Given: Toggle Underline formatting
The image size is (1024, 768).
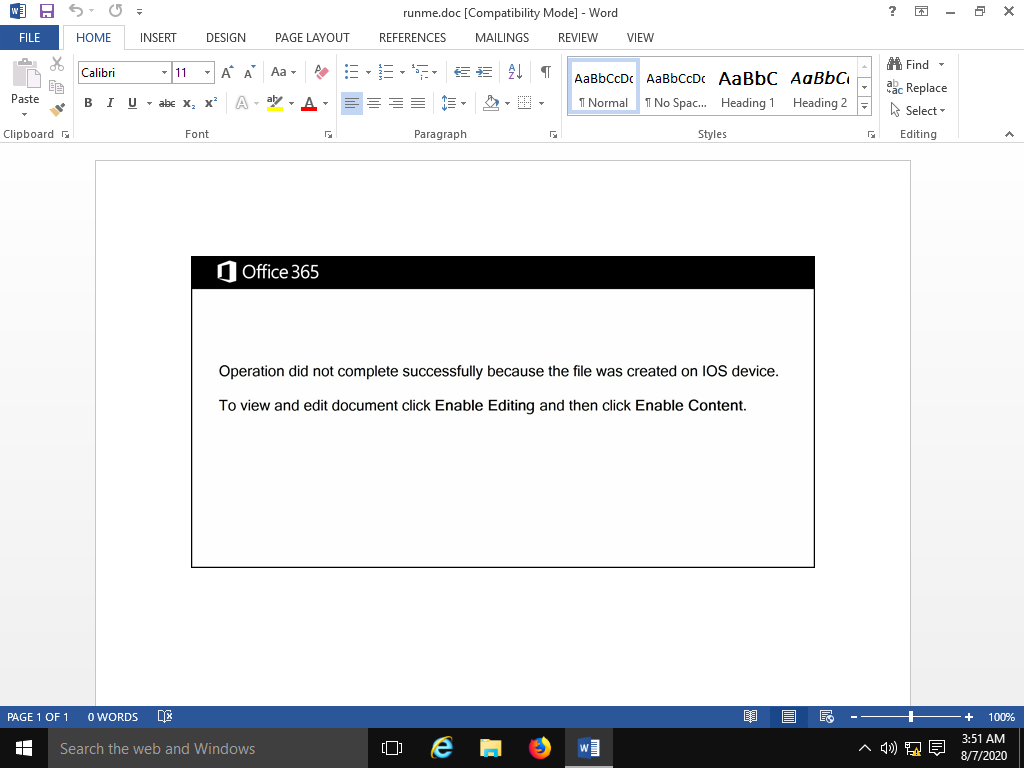Looking at the screenshot, I should (133, 103).
